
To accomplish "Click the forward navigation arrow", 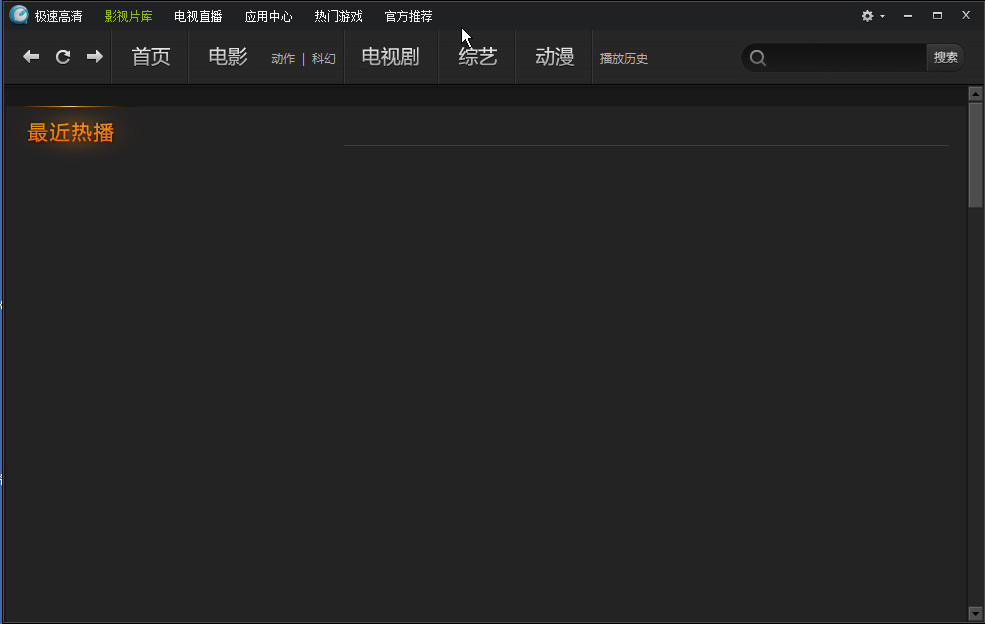I will [x=94, y=57].
